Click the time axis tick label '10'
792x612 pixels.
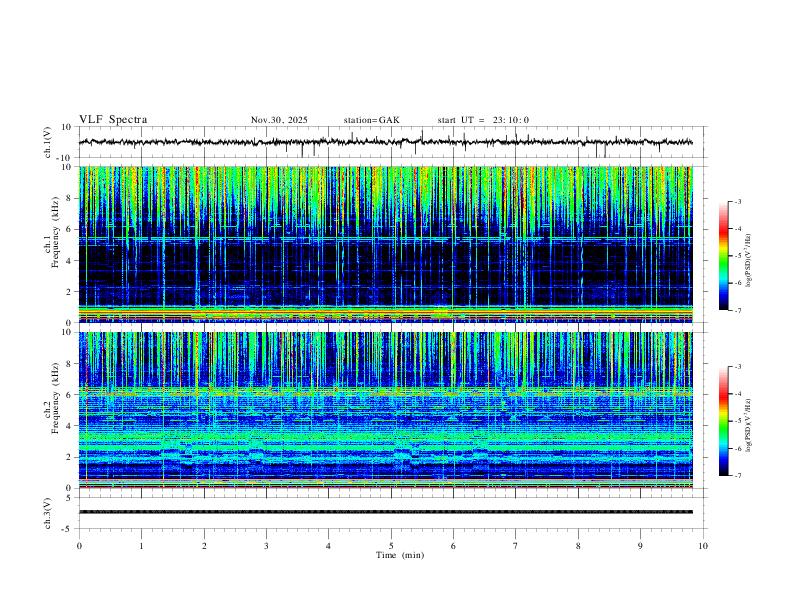(x=703, y=546)
